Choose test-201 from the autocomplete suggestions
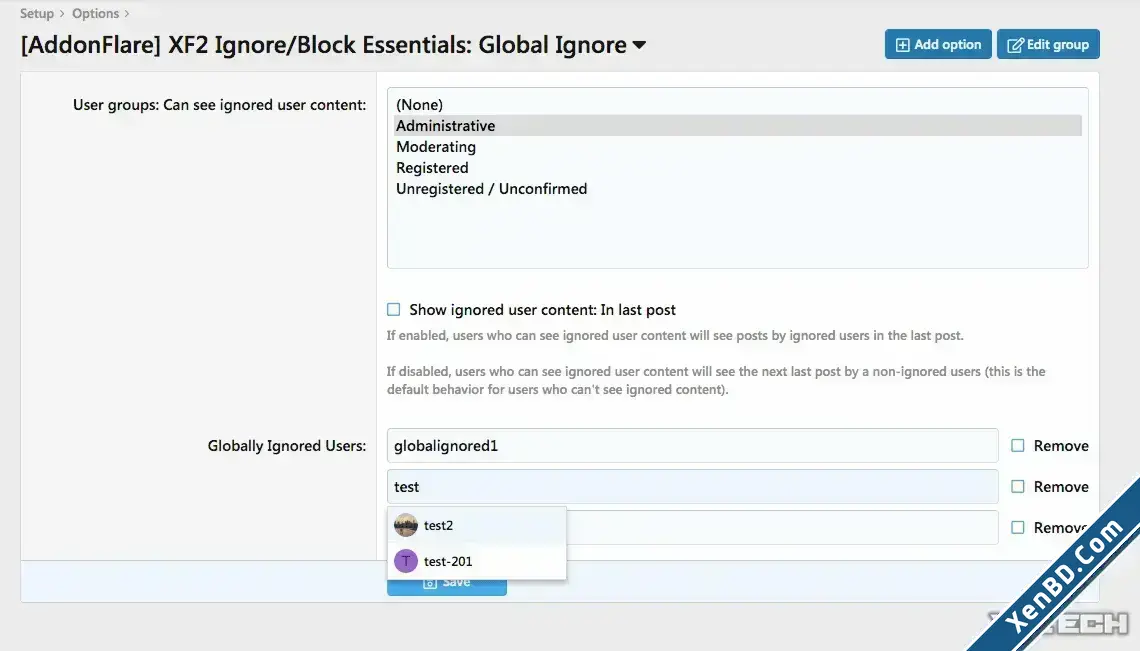 point(477,561)
